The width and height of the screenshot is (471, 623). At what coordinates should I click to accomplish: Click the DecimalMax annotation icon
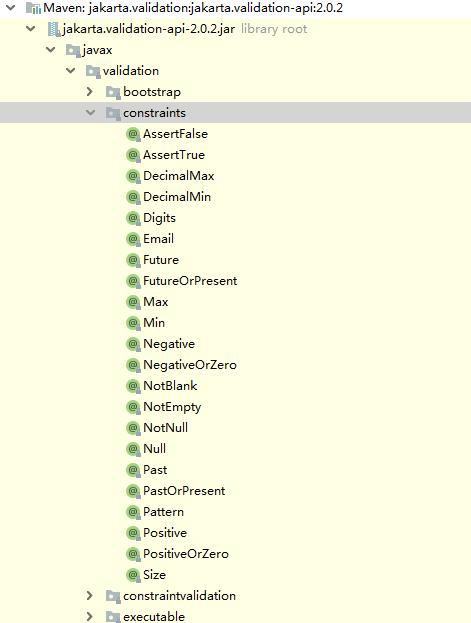click(x=134, y=176)
